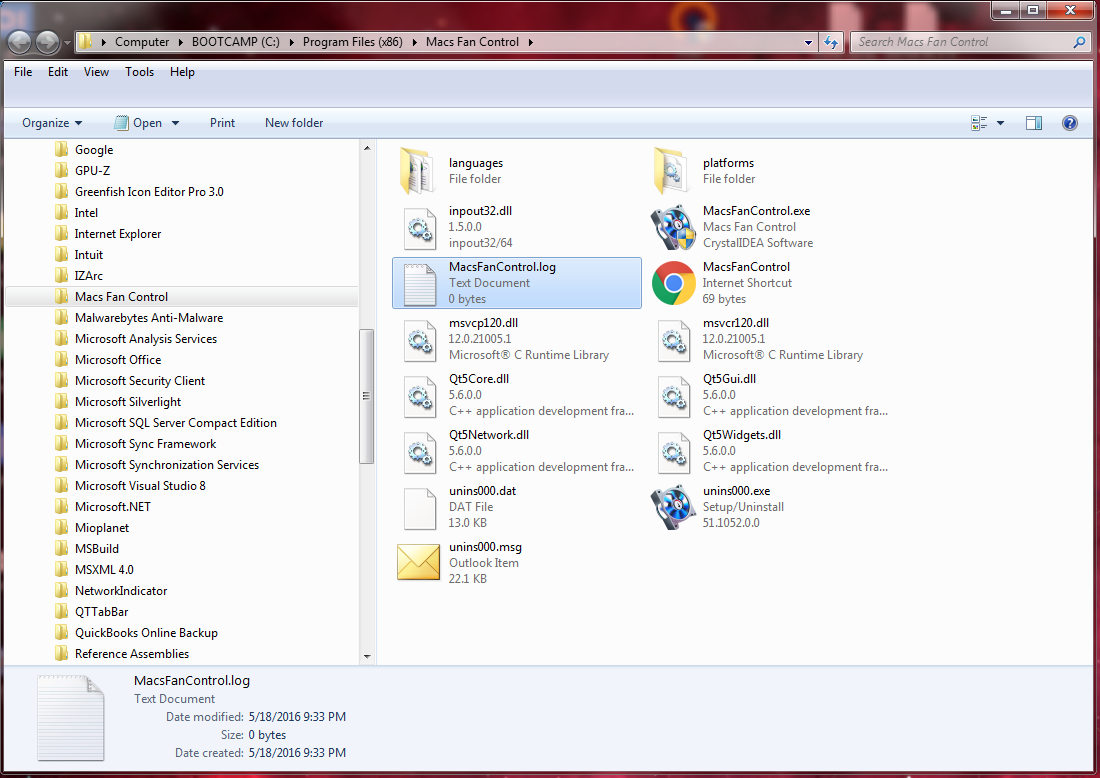Select QuickBooks Online Backup folder
1100x778 pixels.
coord(146,633)
